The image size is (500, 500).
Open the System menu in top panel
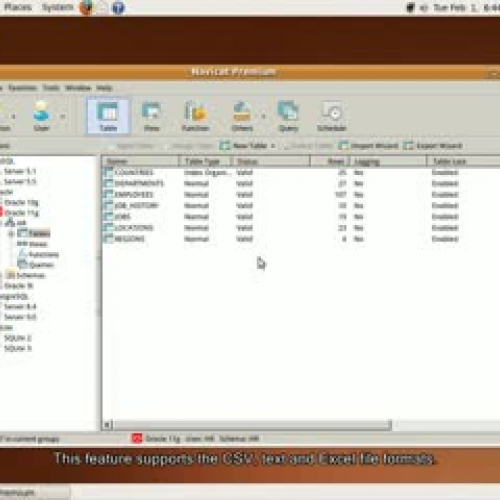pos(57,7)
